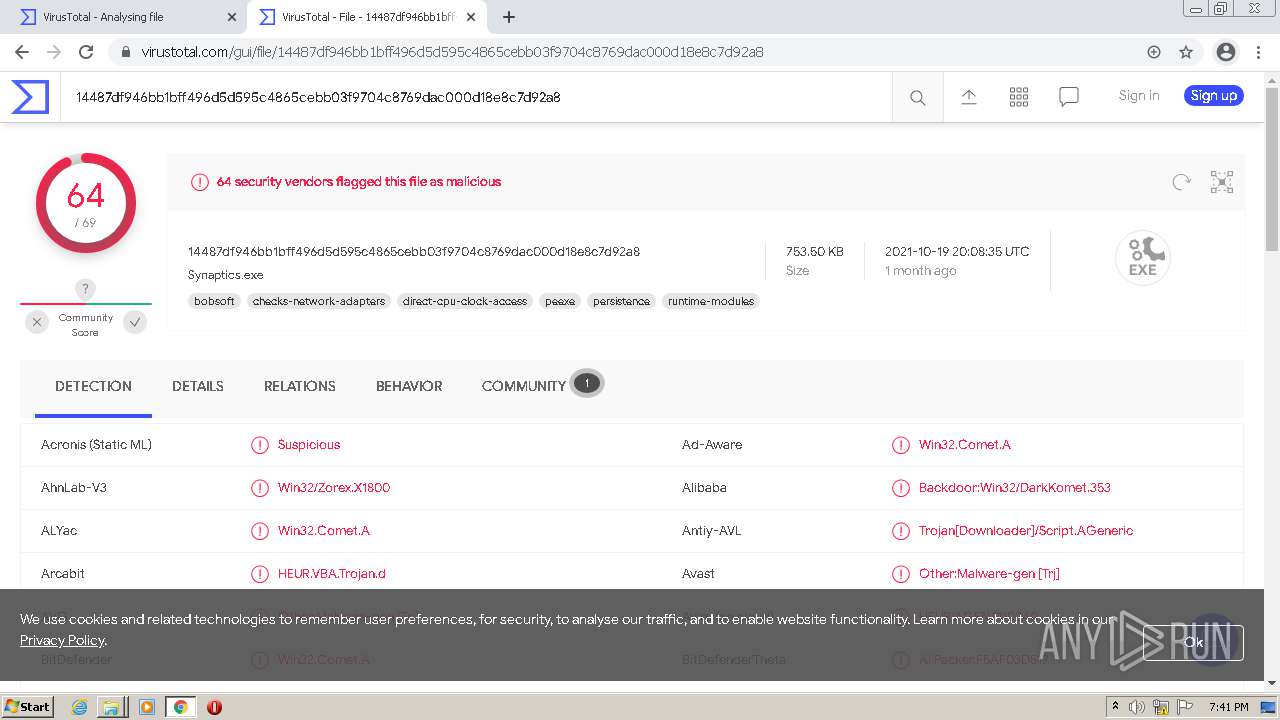Close the 'Analysing file' tab
1280x720 pixels.
[232, 17]
